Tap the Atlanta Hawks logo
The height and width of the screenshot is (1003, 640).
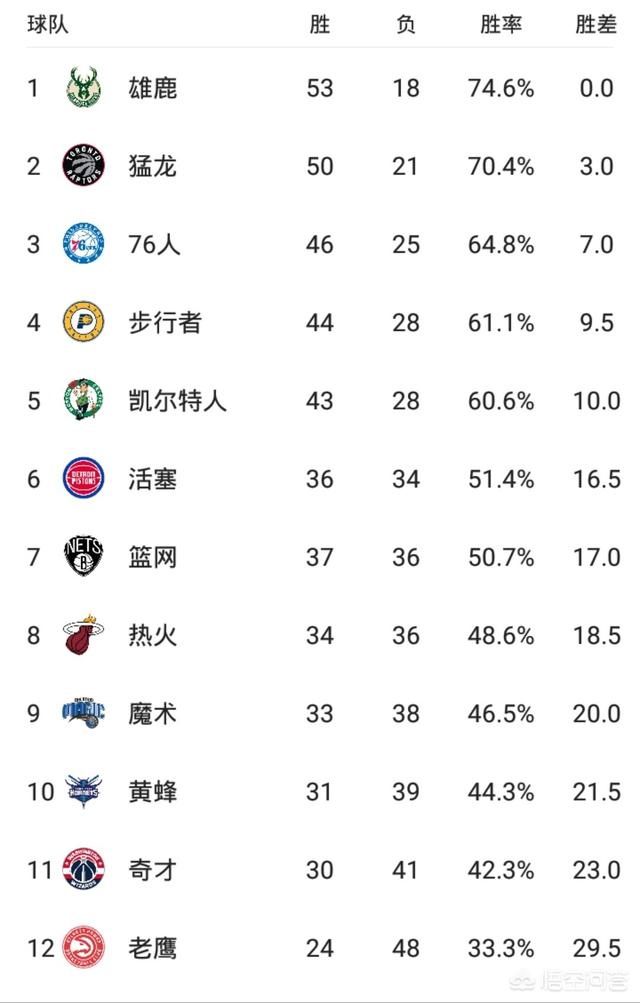[84, 947]
